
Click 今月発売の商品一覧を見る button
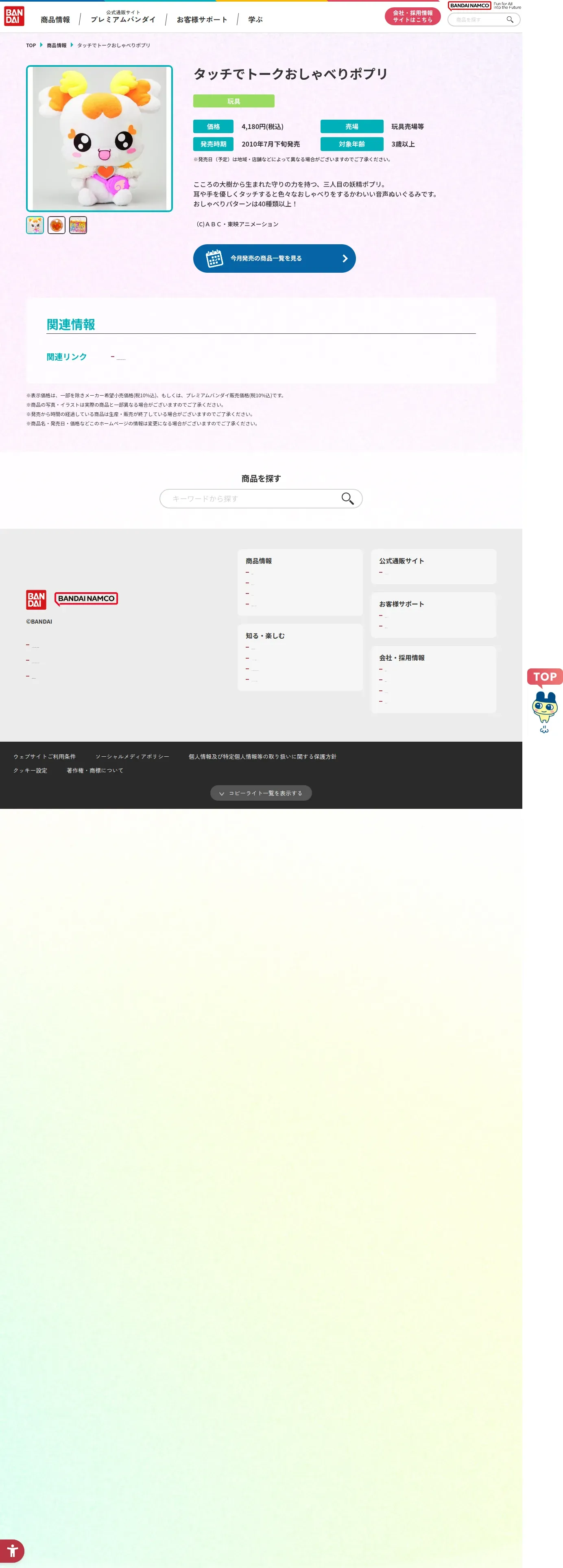(274, 258)
